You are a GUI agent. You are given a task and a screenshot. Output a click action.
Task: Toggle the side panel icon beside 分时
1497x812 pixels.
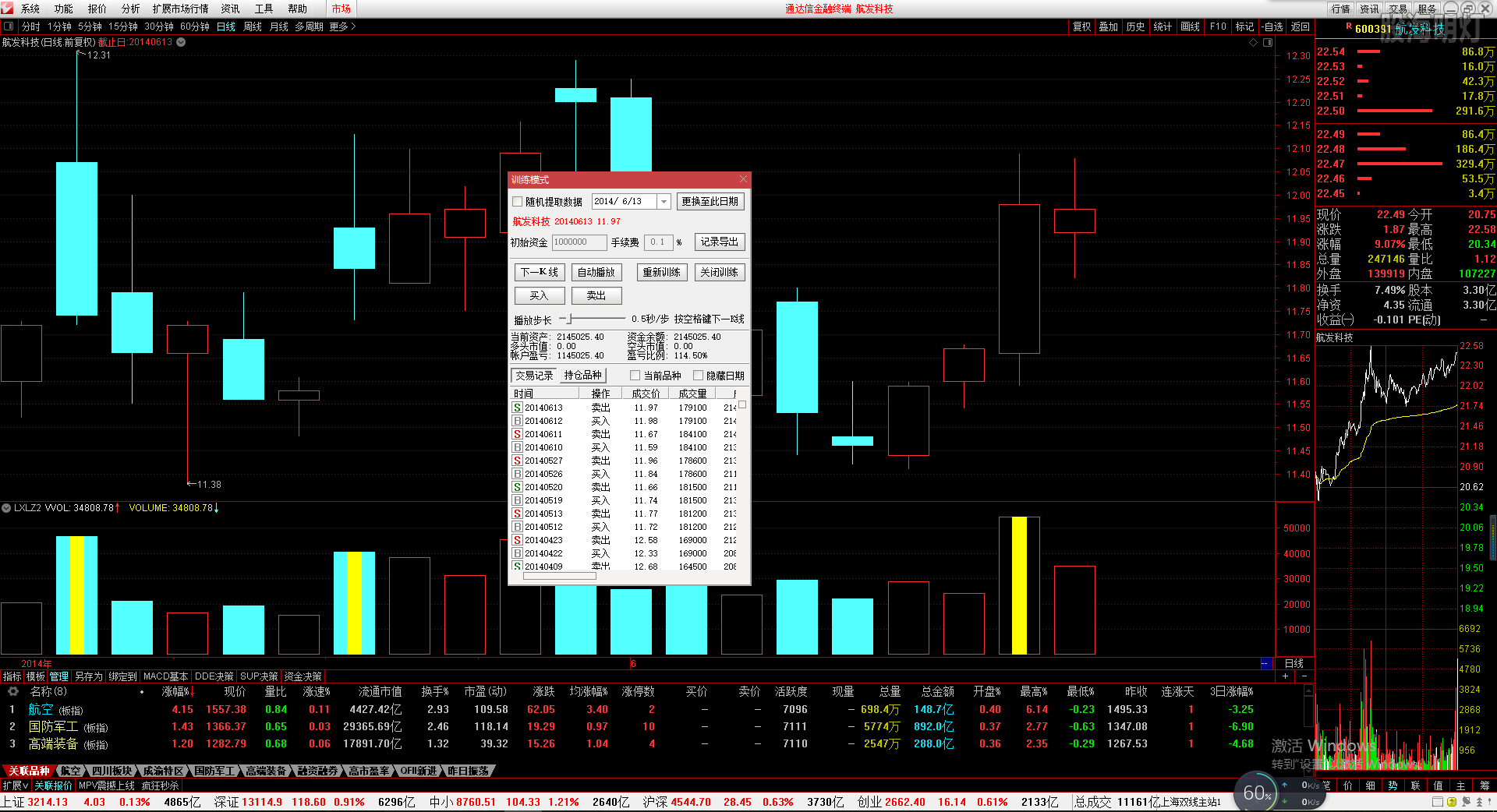coord(9,26)
